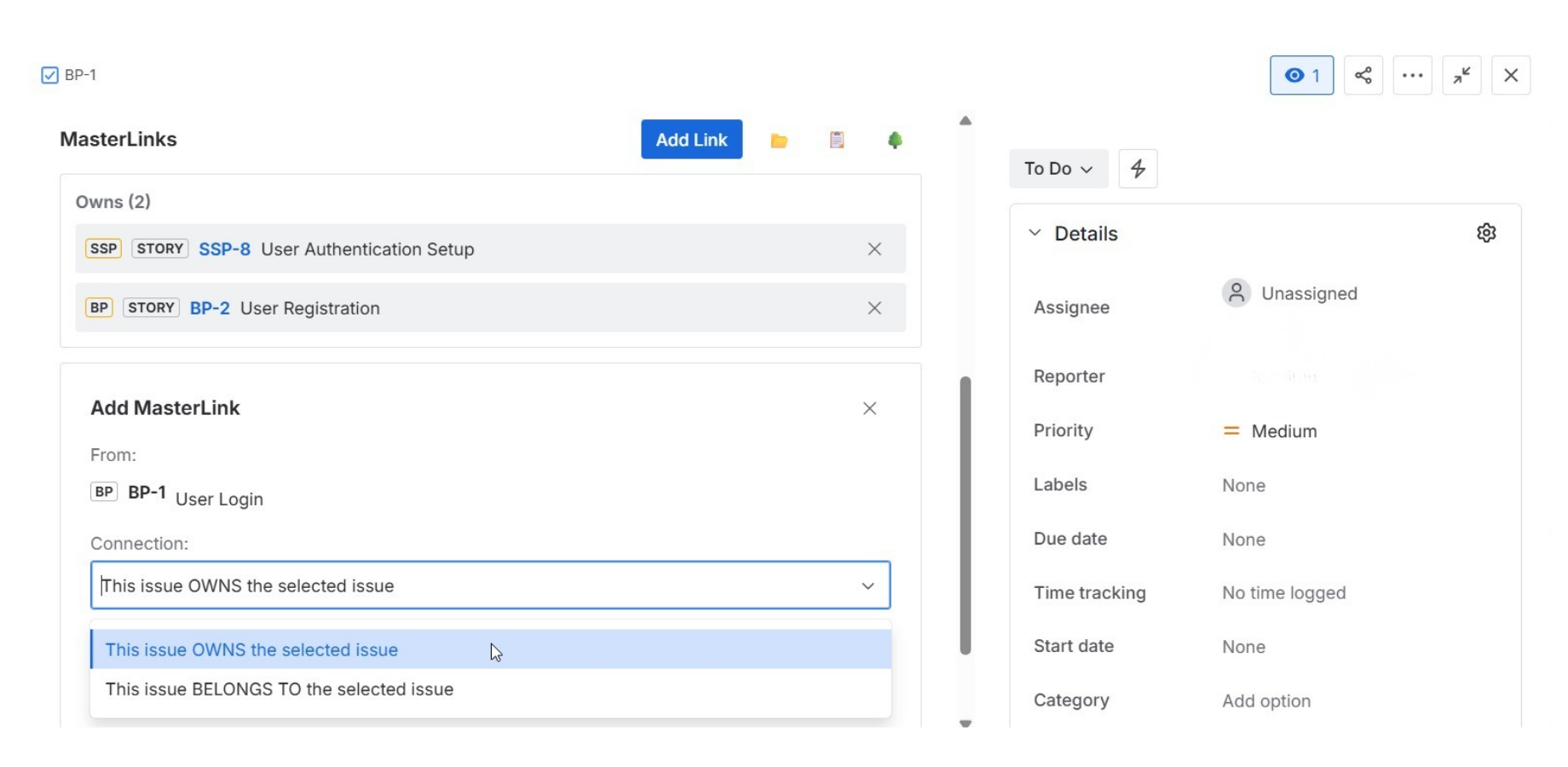Viewport: 1568px width, 767px height.
Task: Click the Medium priority value
Action: tap(1284, 431)
